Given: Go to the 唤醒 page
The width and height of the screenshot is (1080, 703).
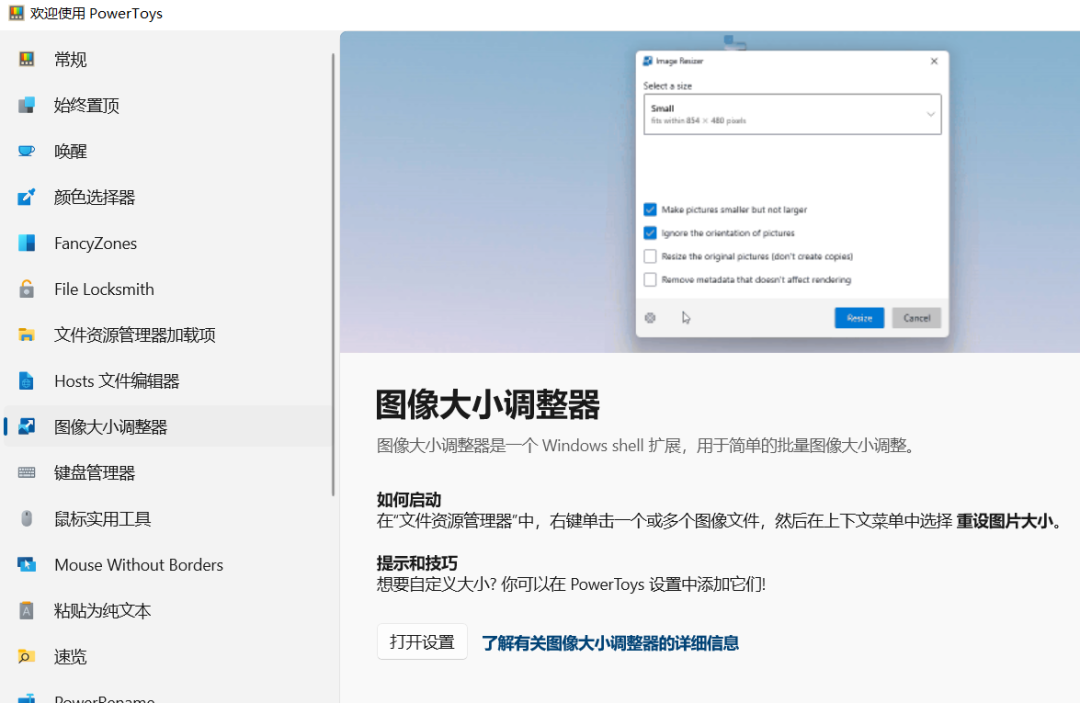Looking at the screenshot, I should (70, 151).
